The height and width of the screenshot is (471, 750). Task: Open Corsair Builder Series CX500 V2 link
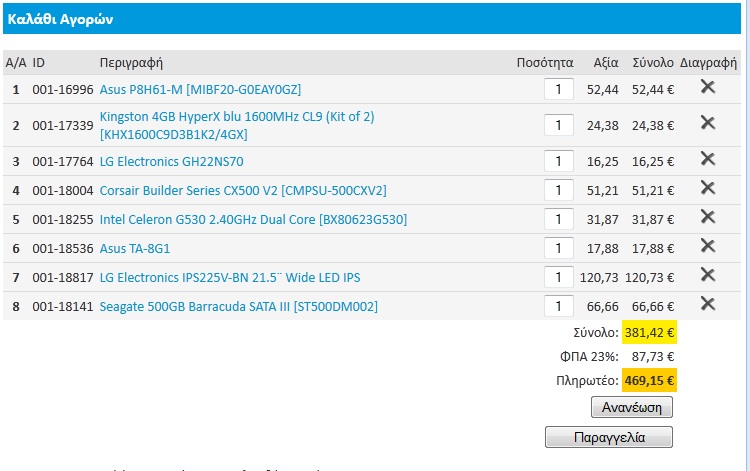tap(243, 190)
